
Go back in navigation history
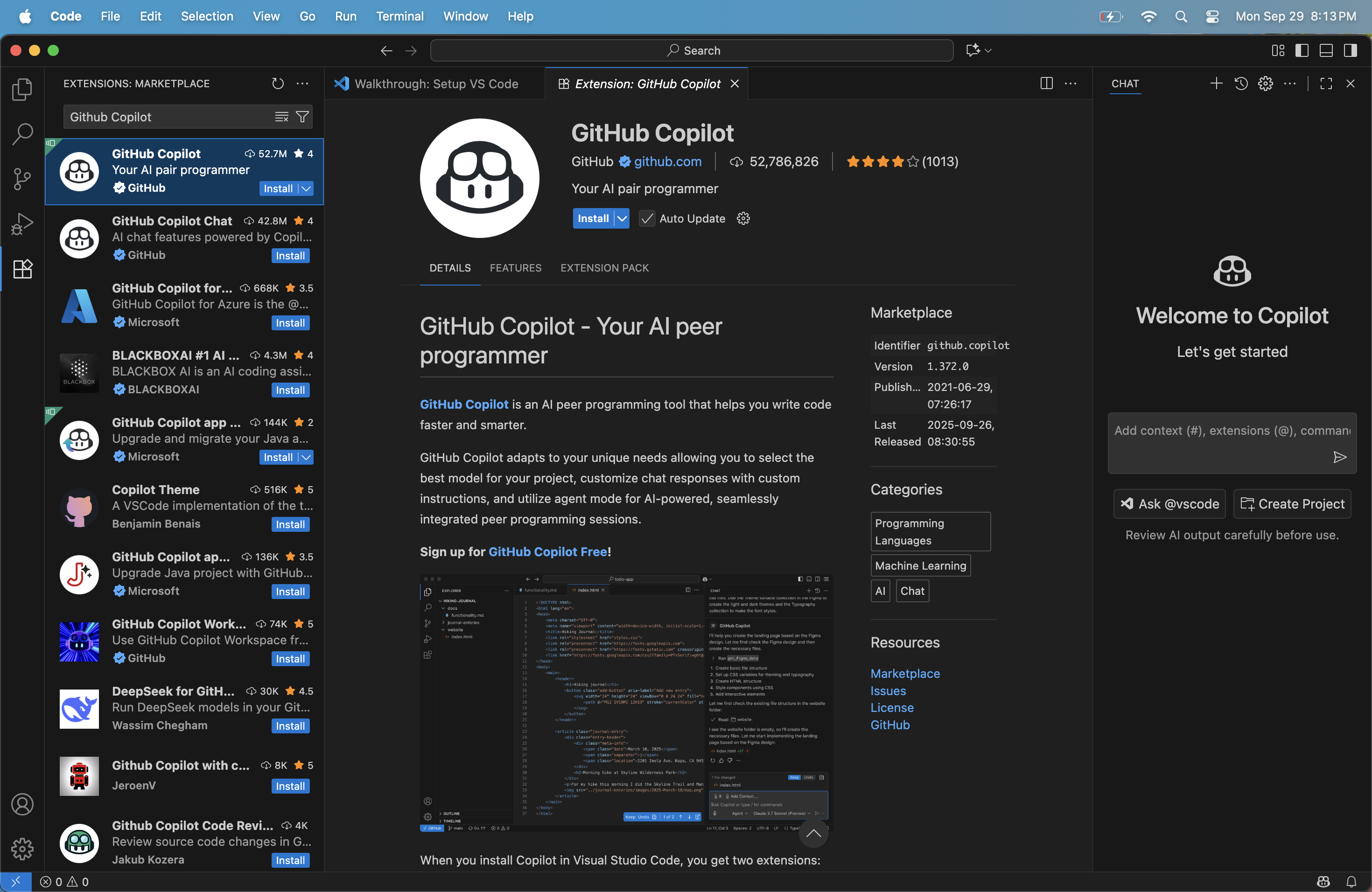(x=386, y=51)
